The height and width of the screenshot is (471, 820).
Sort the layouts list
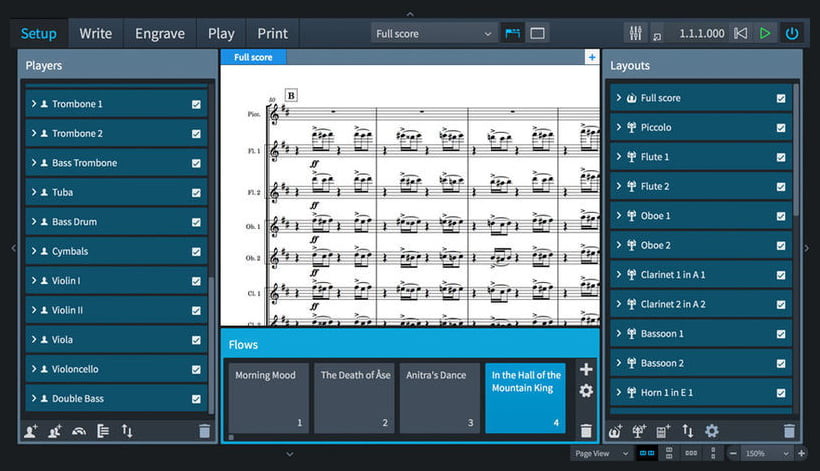pos(688,431)
